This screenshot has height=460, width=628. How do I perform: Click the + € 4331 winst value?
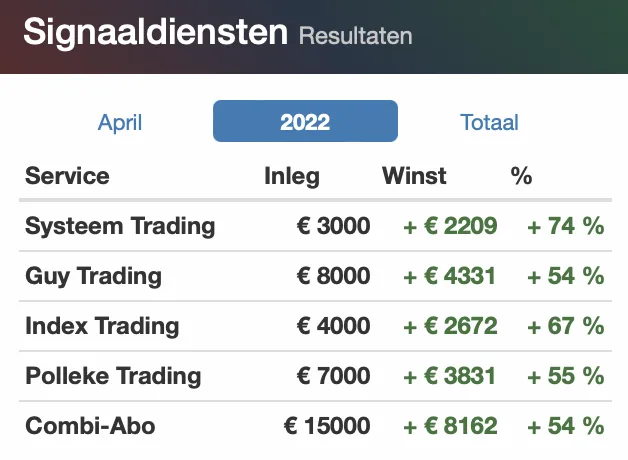tap(450, 276)
